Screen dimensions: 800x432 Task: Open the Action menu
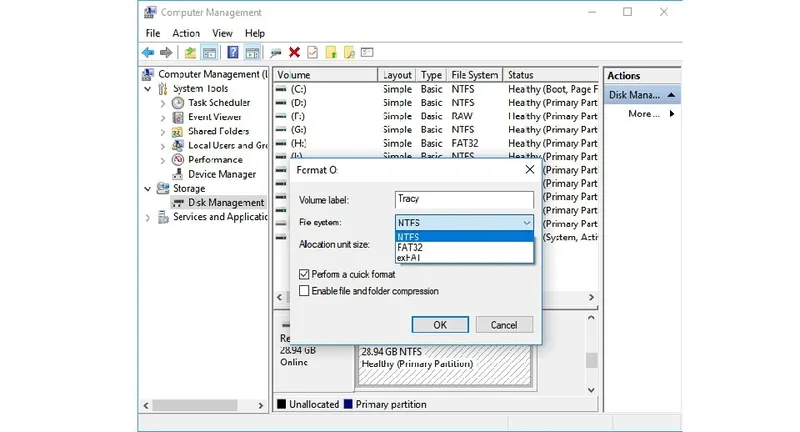point(186,33)
